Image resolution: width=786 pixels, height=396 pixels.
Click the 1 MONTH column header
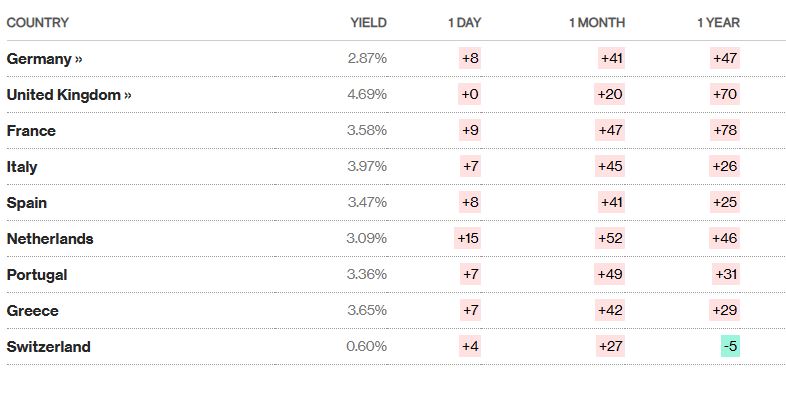click(x=597, y=23)
